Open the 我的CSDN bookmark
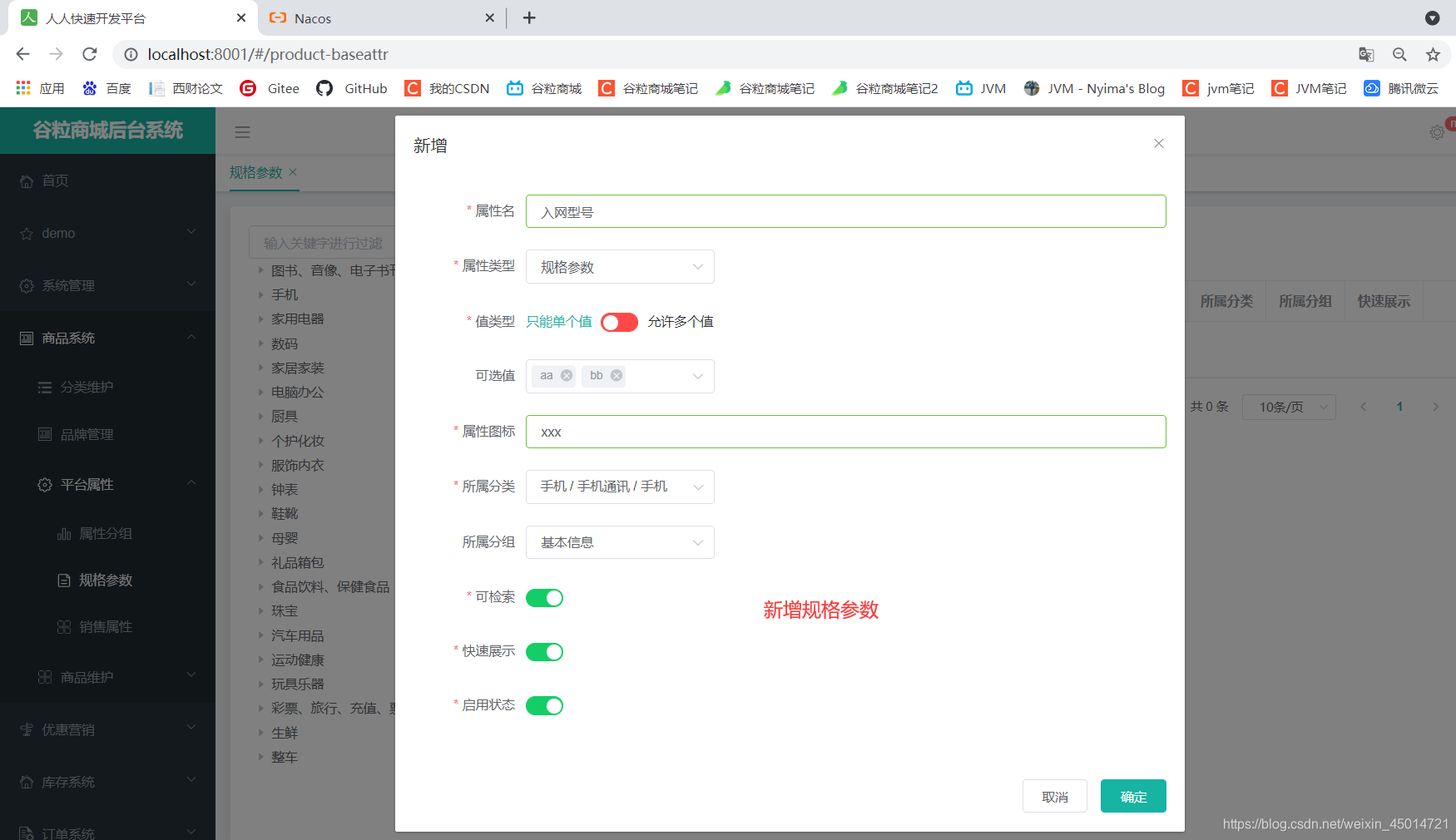This screenshot has width=1456, height=840. [x=447, y=88]
